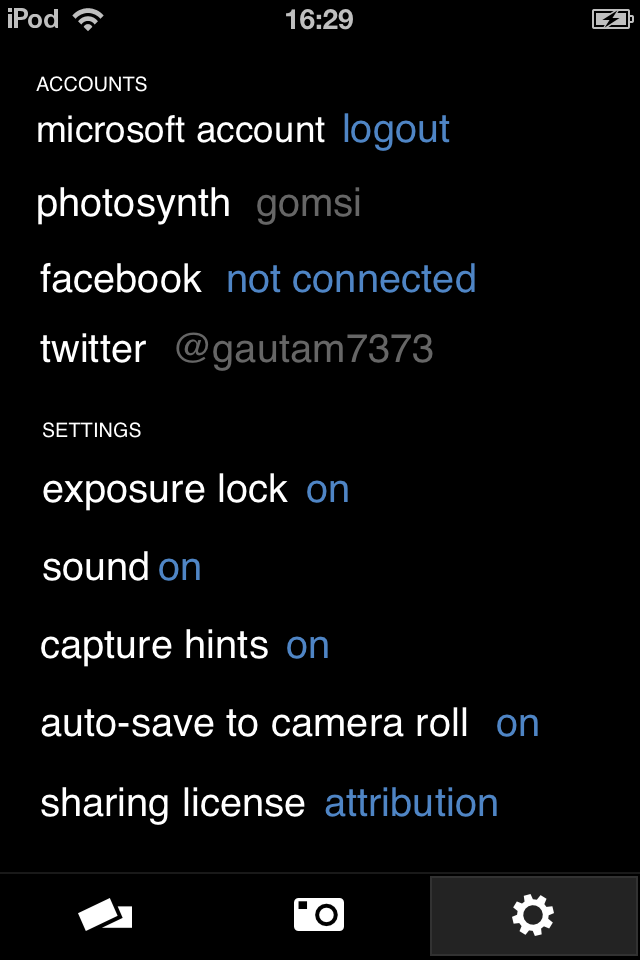640x960 pixels.
Task: Disable capture hints toggle
Action: [x=308, y=646]
